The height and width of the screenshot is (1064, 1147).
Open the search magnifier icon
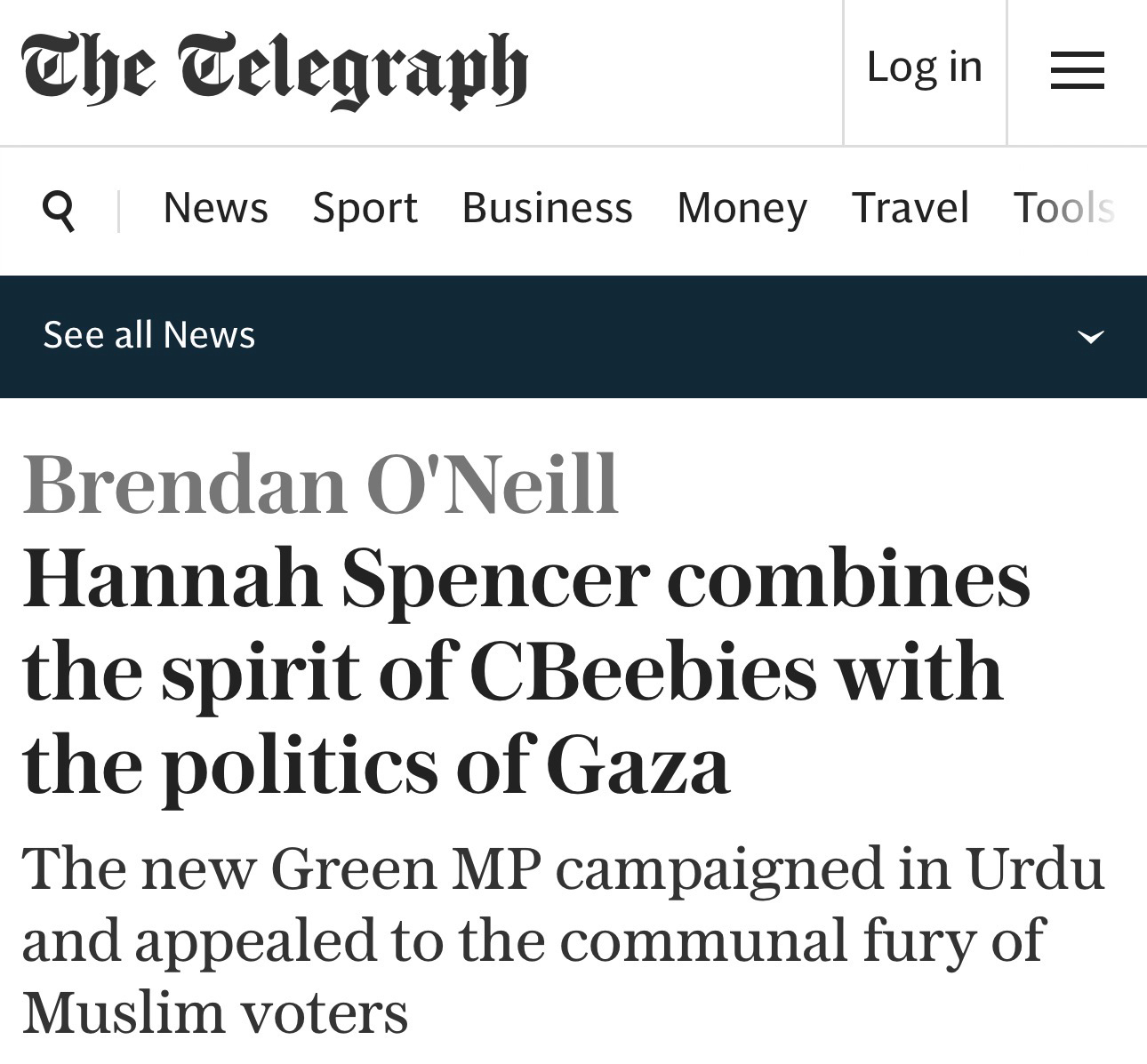pyautogui.click(x=59, y=211)
